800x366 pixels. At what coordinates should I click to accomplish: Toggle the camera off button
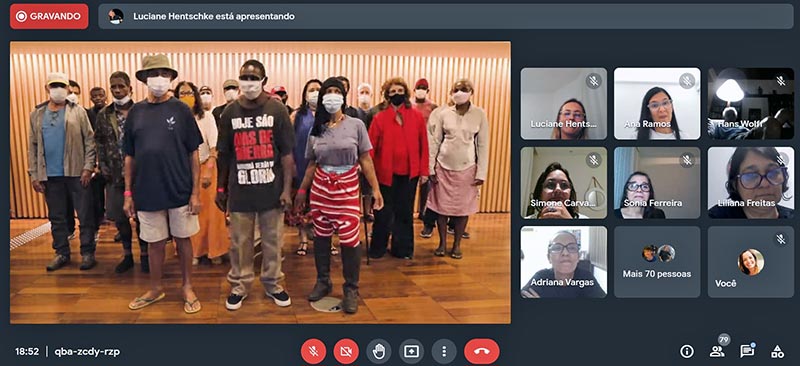[x=346, y=351]
